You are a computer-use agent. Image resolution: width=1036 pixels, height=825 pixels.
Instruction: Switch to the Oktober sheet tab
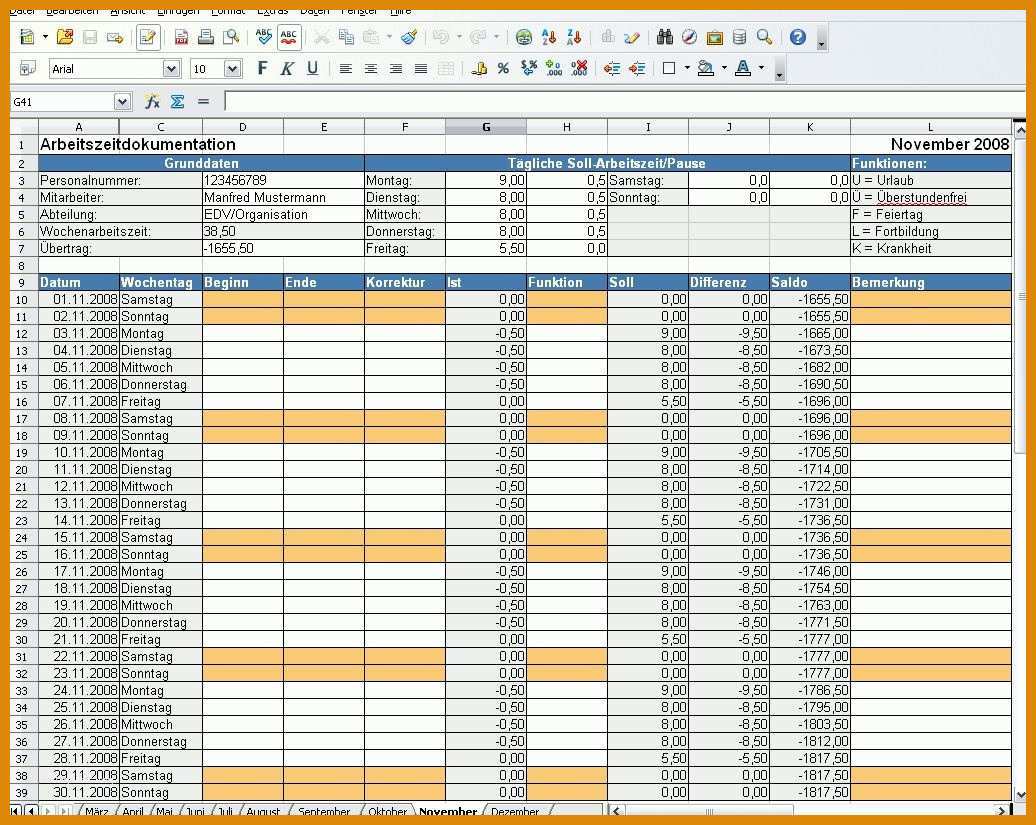(387, 812)
